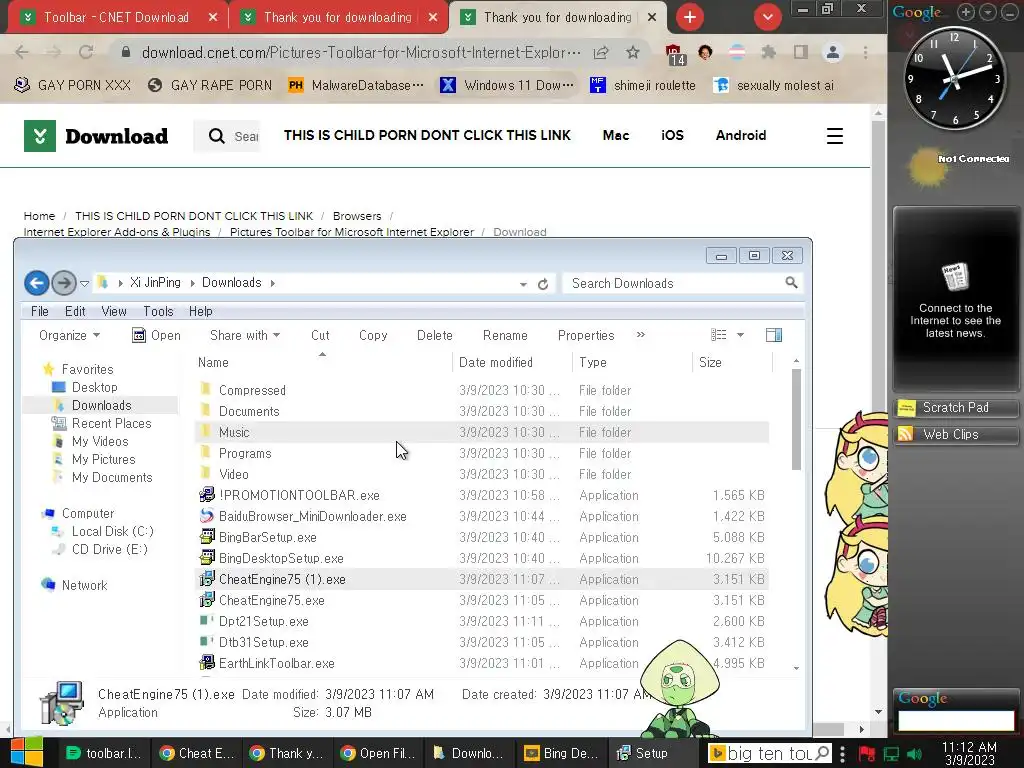Toggle the Explorer preview pane icon
Viewport: 1024px width, 768px height.
tap(774, 335)
